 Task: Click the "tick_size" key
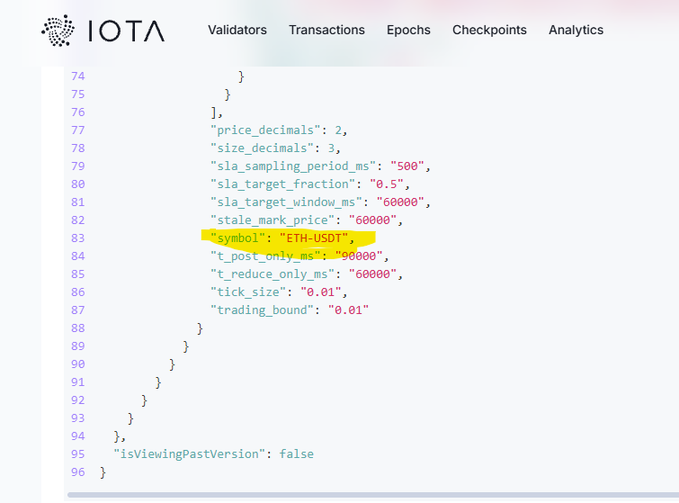[248, 292]
